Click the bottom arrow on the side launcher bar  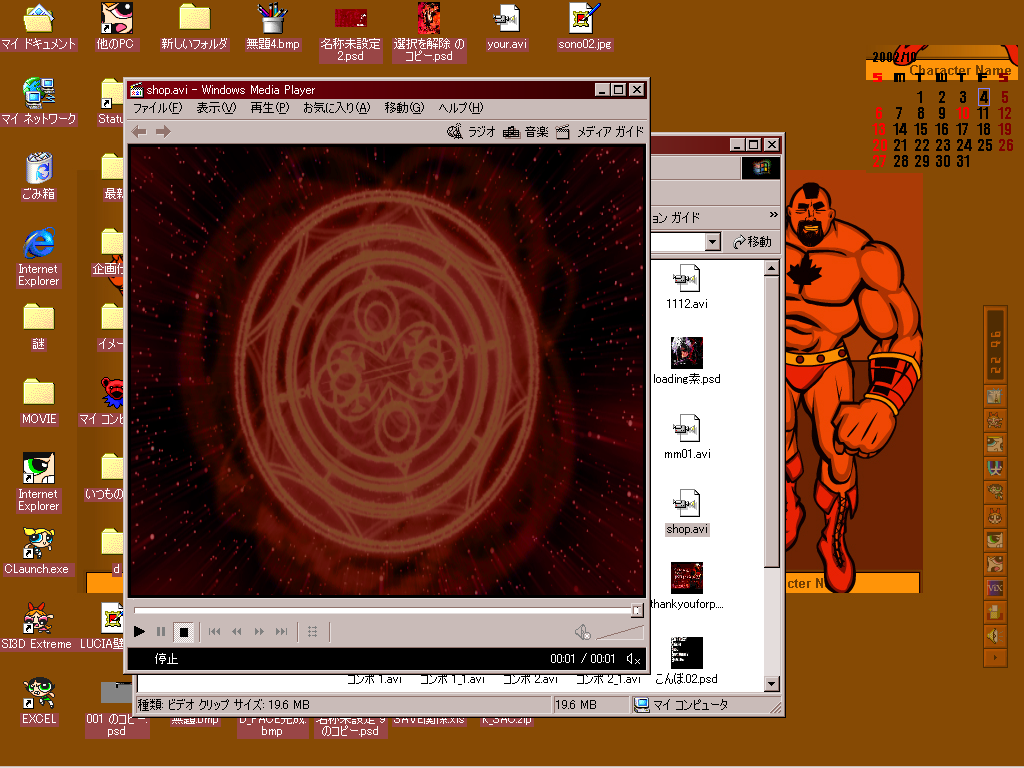click(x=995, y=658)
